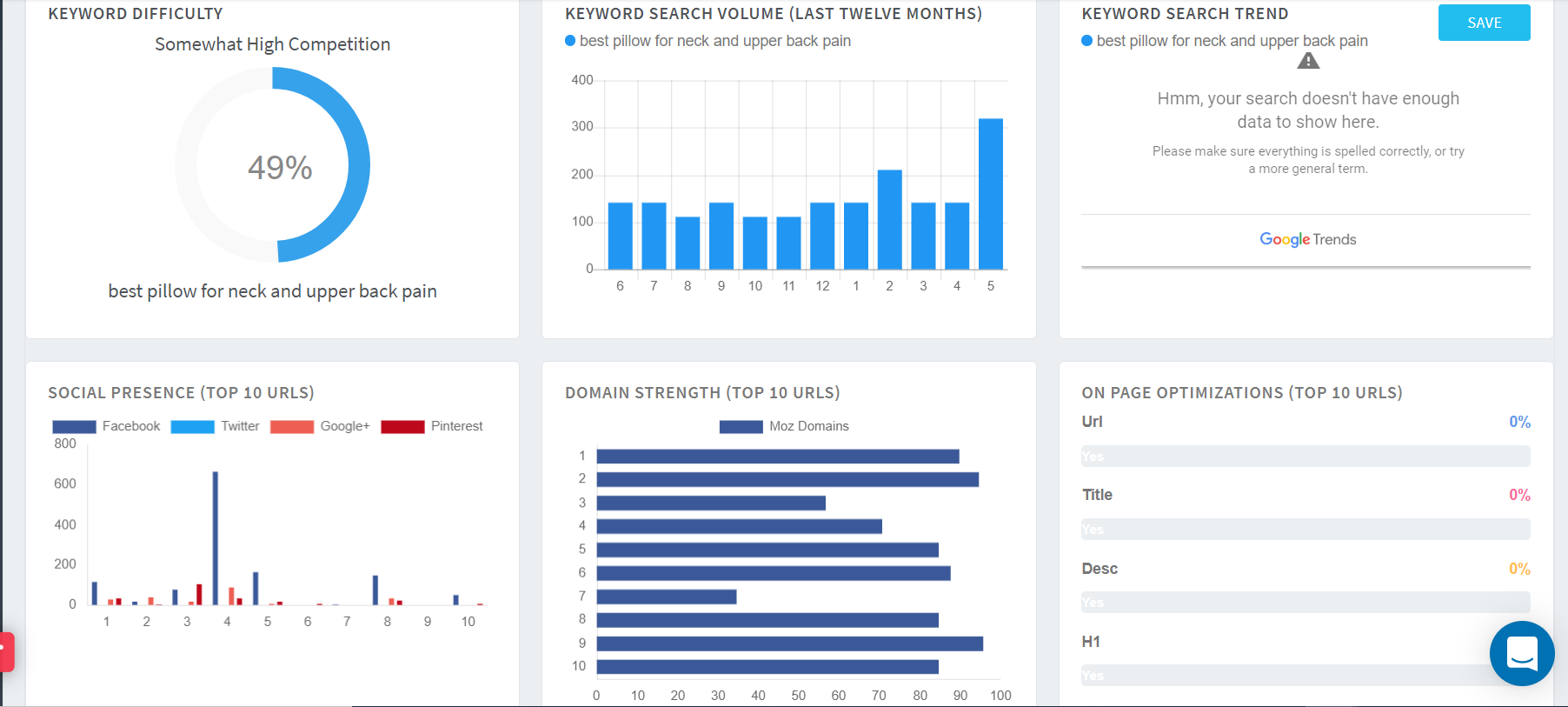
Task: Click the Facebook bar for URL 5
Action: (x=256, y=588)
